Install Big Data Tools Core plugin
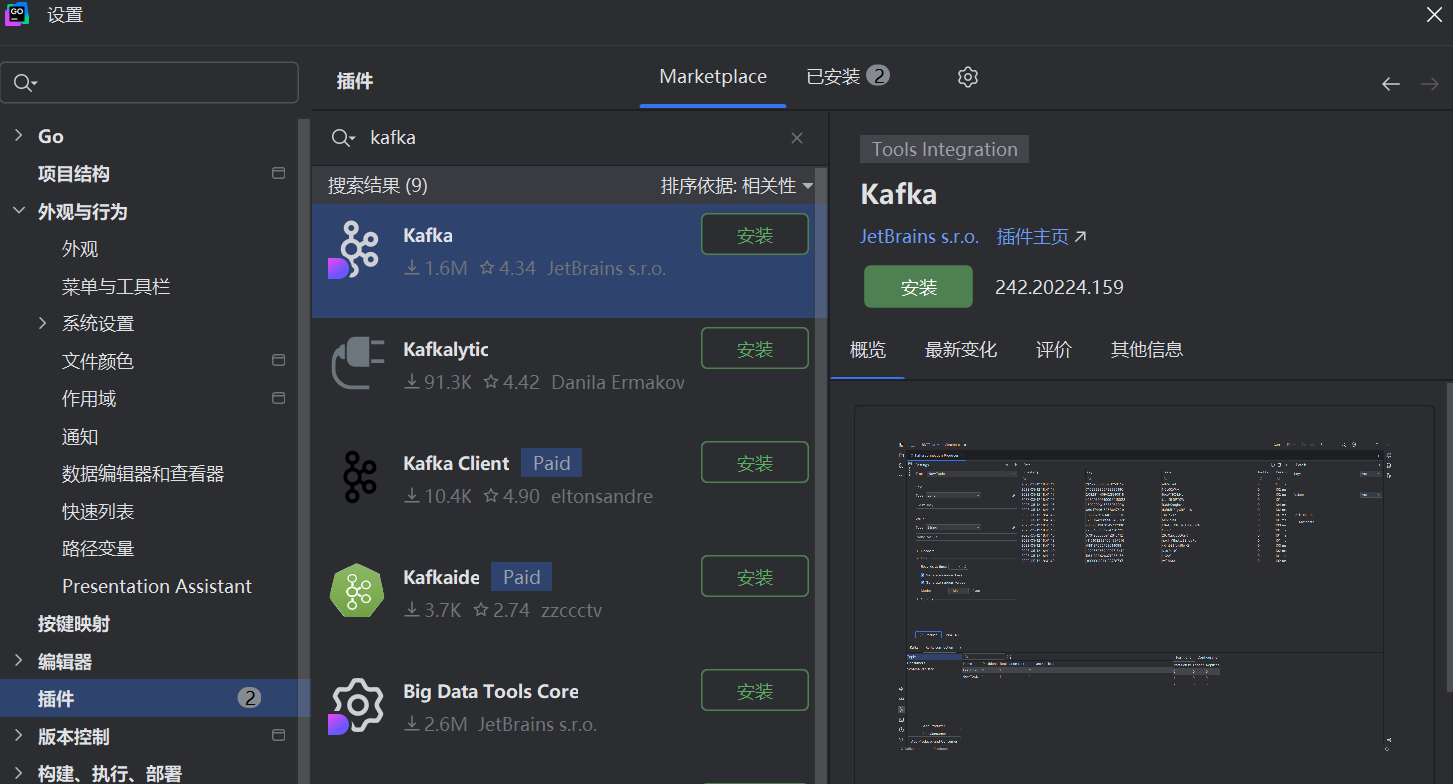The height and width of the screenshot is (784, 1453). (755, 691)
